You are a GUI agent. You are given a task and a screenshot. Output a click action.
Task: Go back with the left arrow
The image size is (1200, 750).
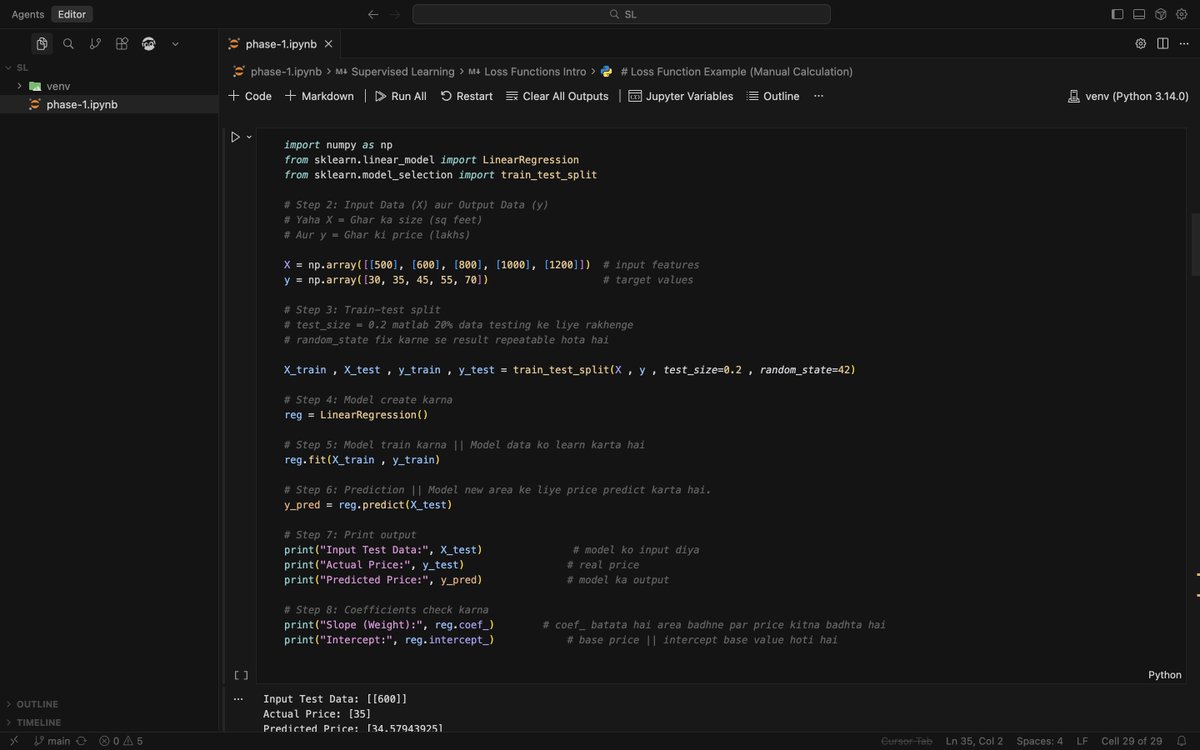(373, 14)
